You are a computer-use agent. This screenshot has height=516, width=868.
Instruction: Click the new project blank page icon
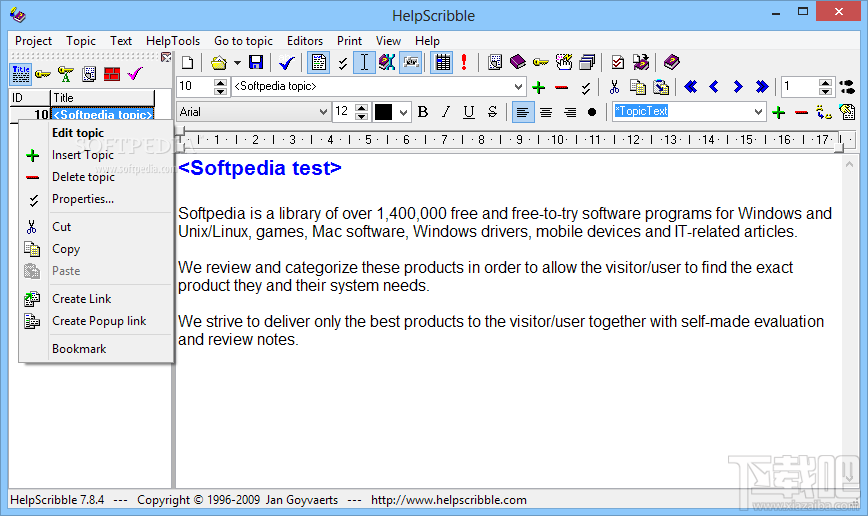coord(188,63)
